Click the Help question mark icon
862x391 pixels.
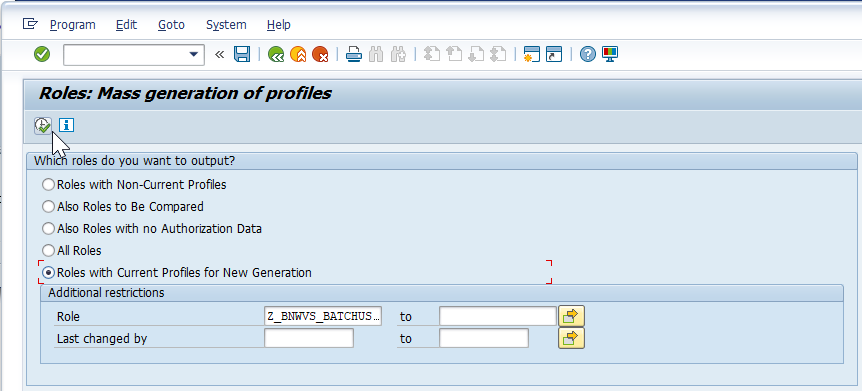click(588, 54)
